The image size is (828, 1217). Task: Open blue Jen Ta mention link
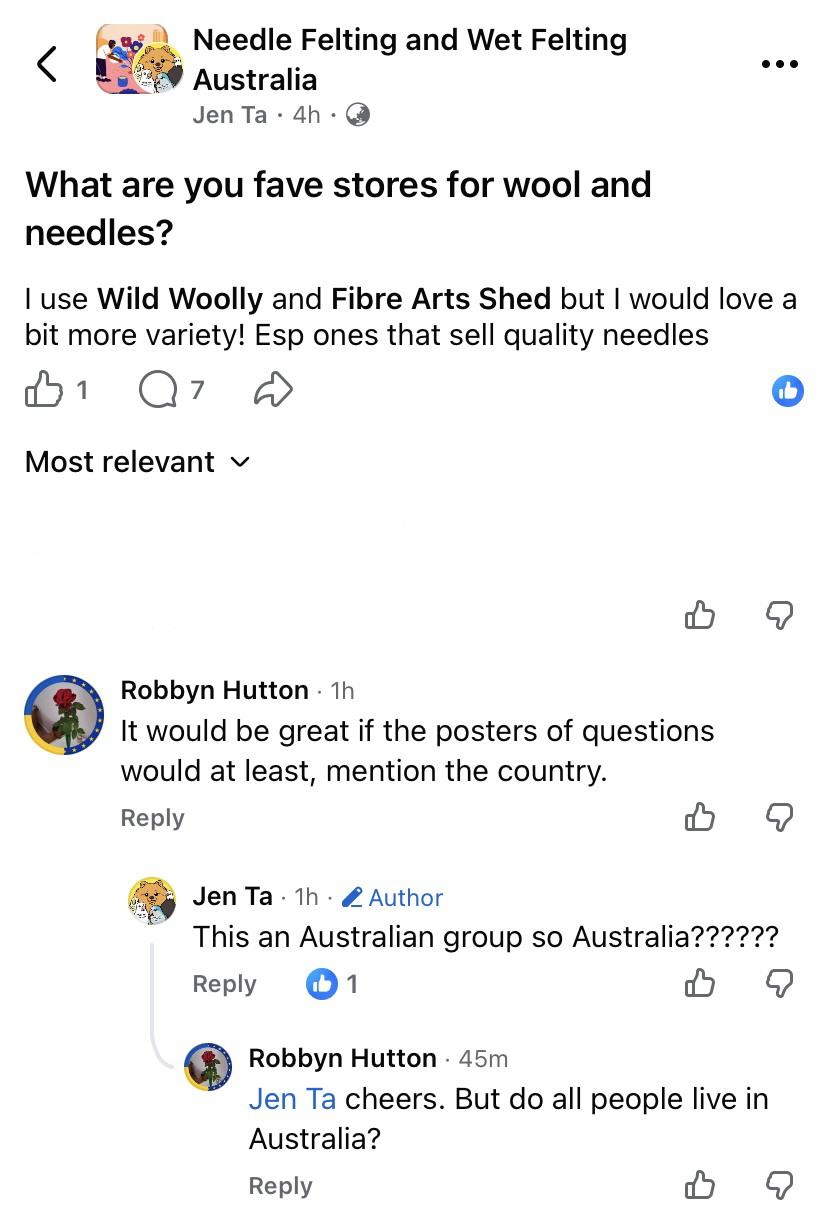pos(291,1099)
